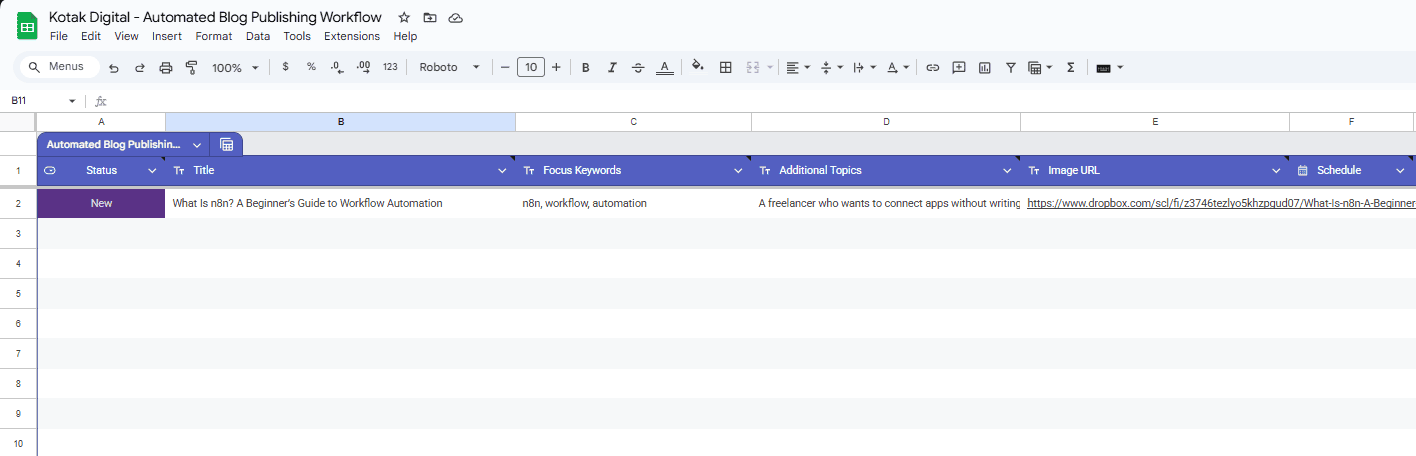Image resolution: width=1416 pixels, height=456 pixels.
Task: Open the functions sigma menu
Action: [x=1070, y=67]
